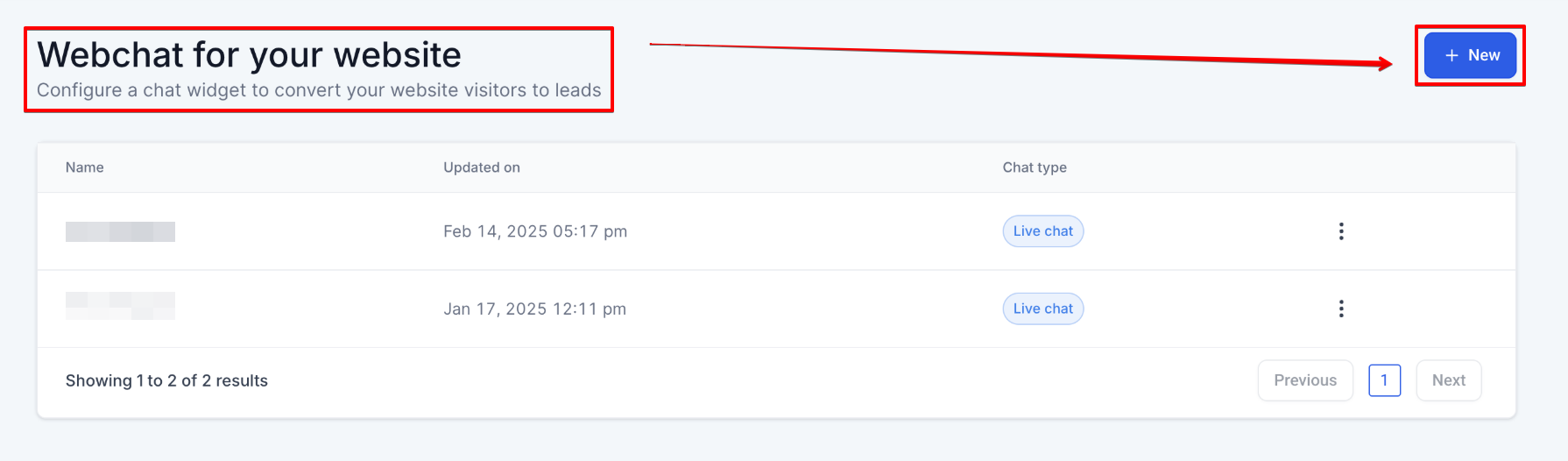Click the Feb 14, 2025 05:17 pm date
This screenshot has width=1568, height=461.
(534, 231)
